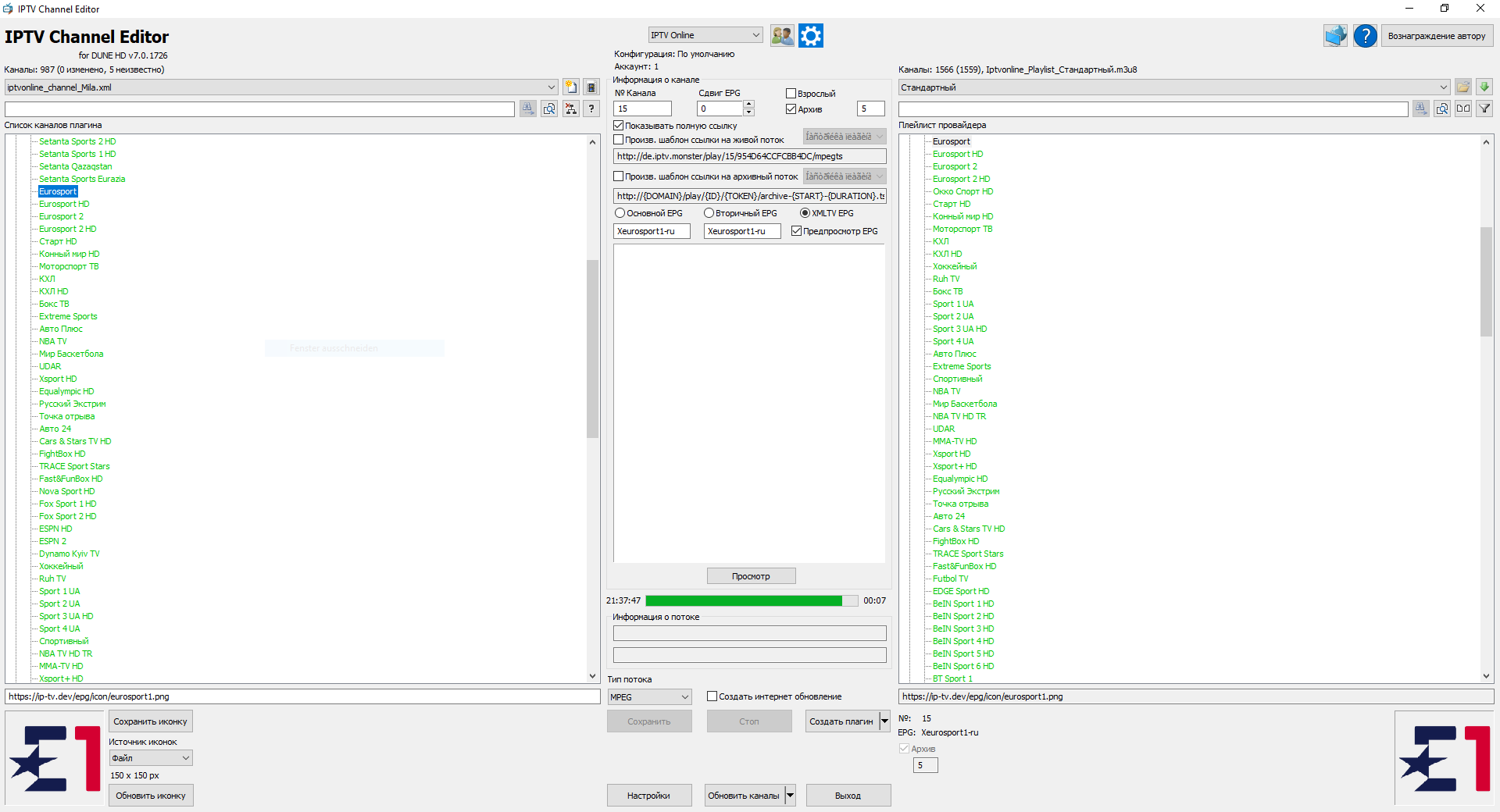Open the Стандартный playlist dropdown
1500x812 pixels.
[x=1174, y=87]
